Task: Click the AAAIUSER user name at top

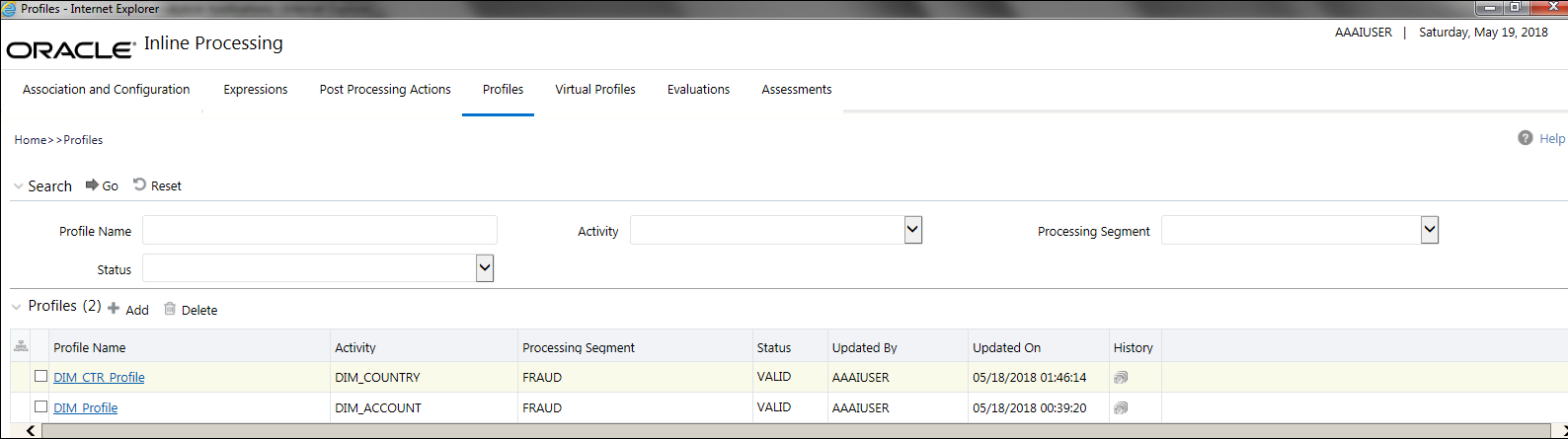Action: click(x=1364, y=33)
